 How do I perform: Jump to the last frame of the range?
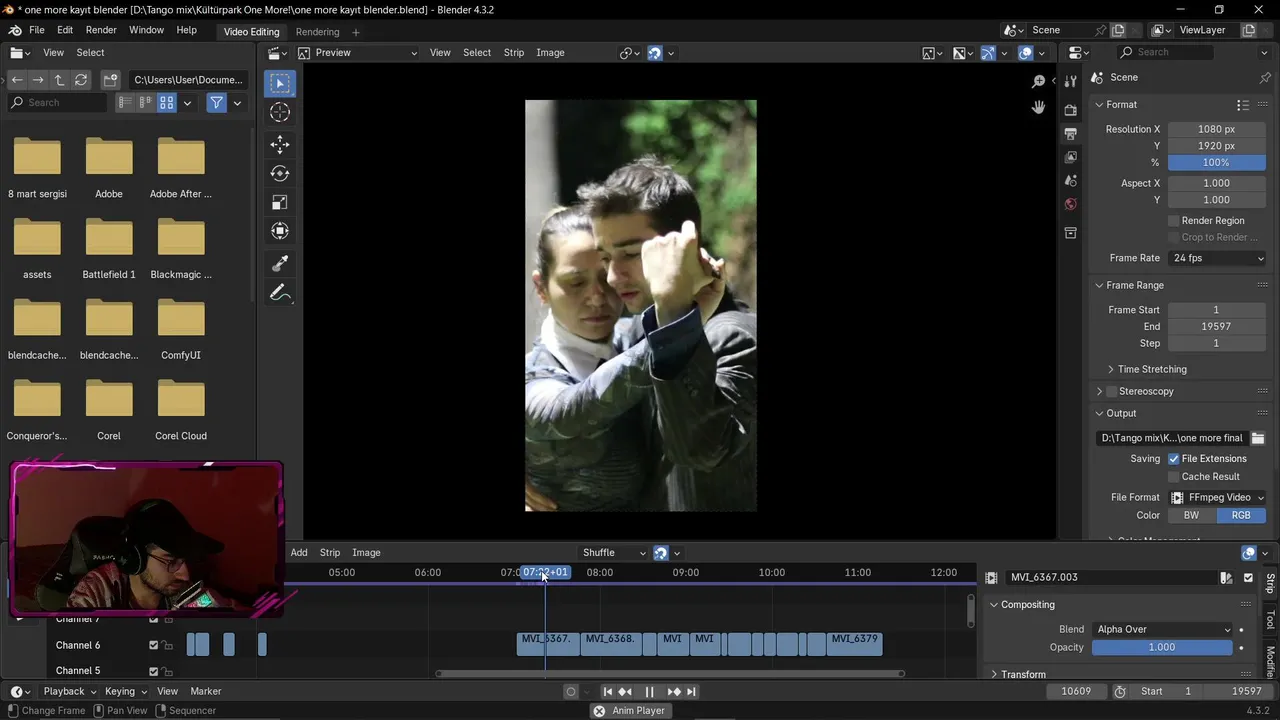pyautogui.click(x=691, y=691)
